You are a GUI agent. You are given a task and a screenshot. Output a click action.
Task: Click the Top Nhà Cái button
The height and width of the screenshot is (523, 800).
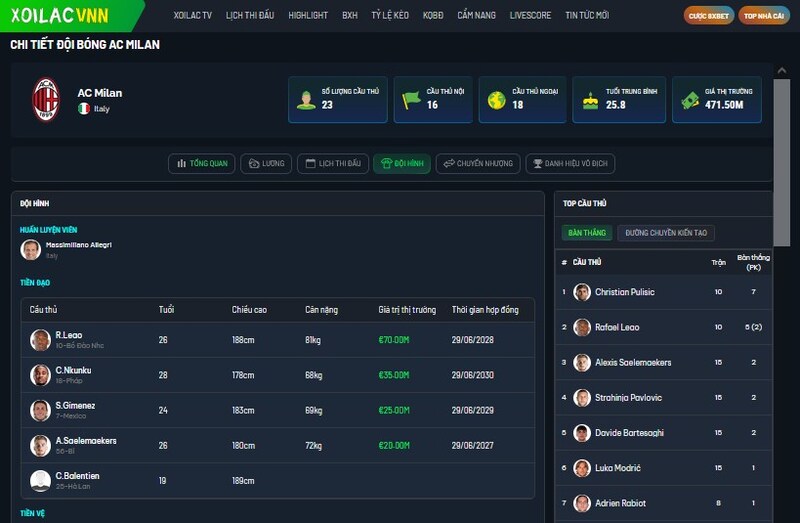(763, 16)
